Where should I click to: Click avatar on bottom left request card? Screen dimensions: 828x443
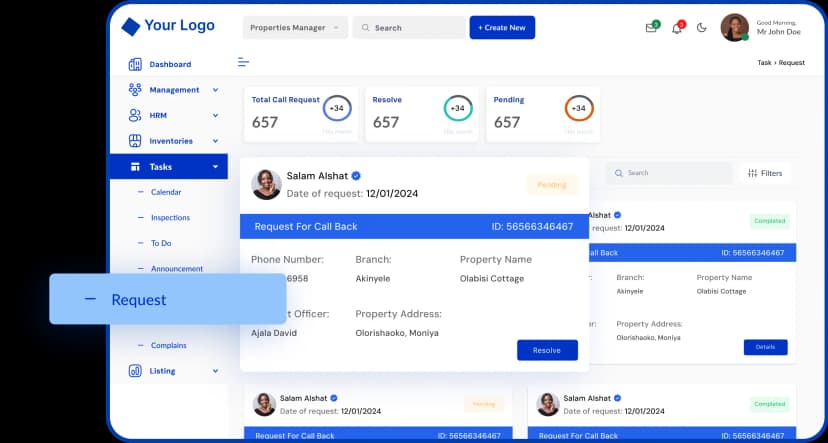click(265, 404)
